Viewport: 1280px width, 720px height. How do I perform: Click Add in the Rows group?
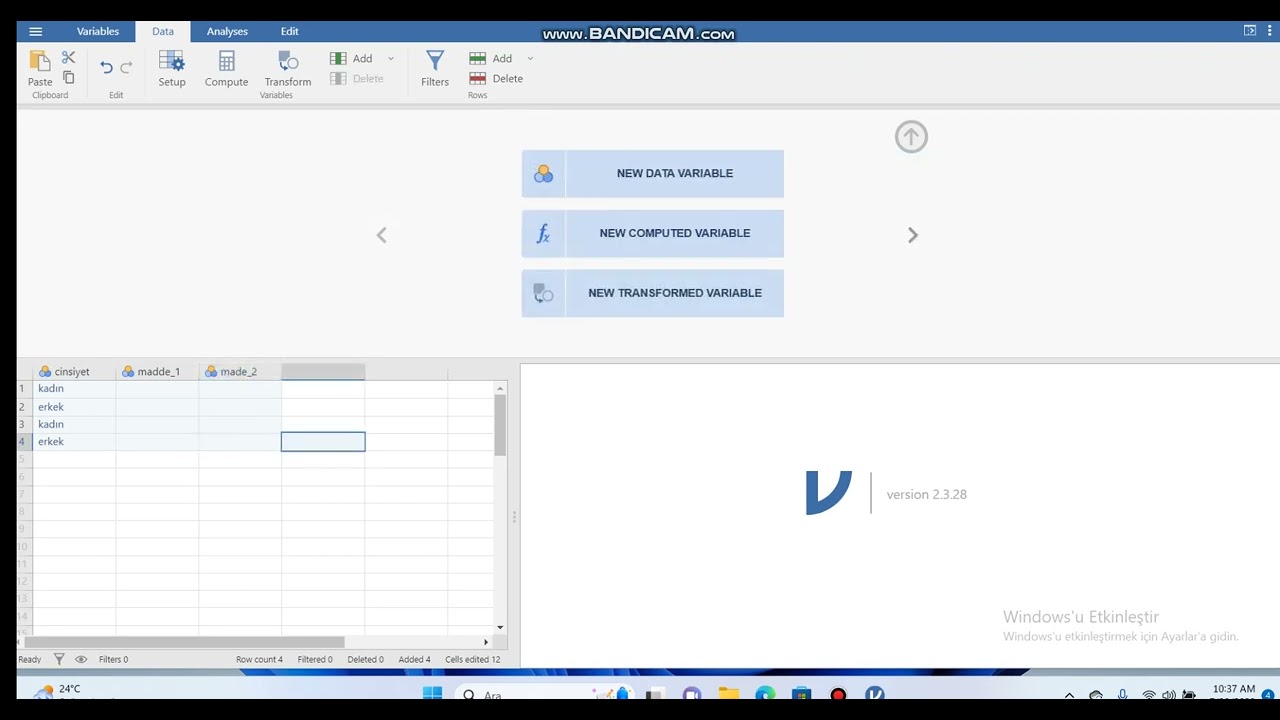click(x=492, y=59)
